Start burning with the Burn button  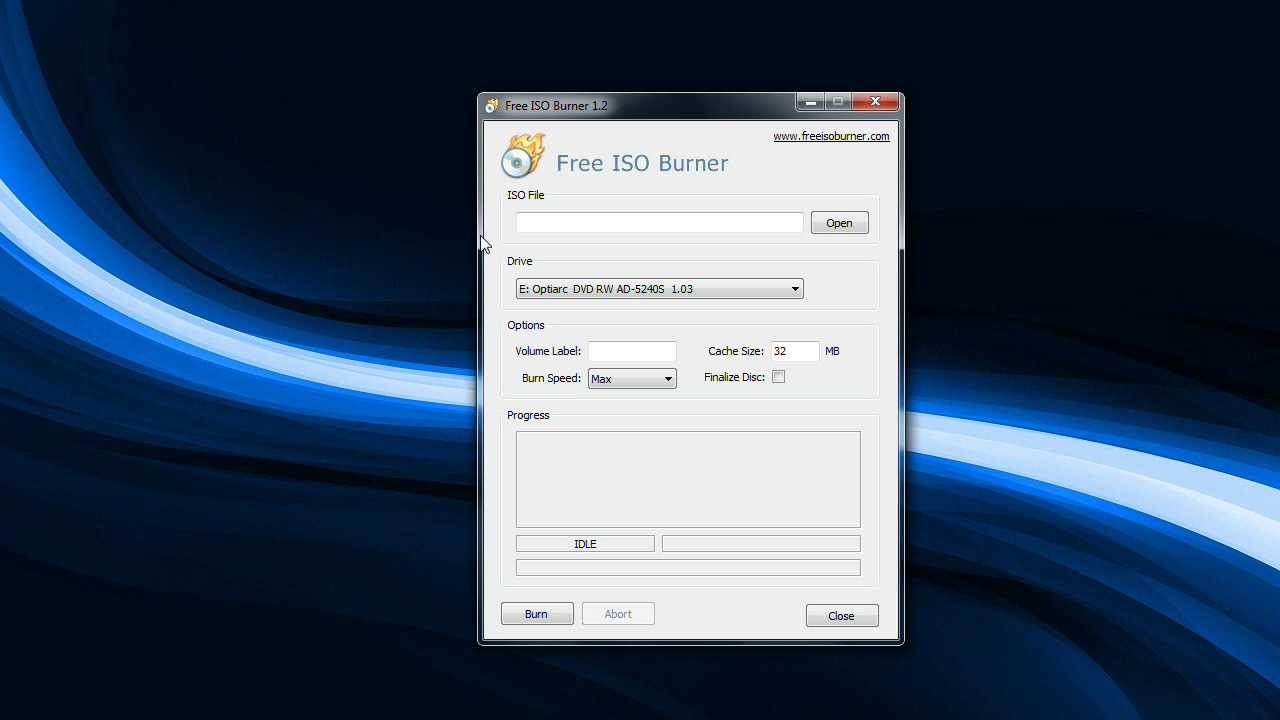click(x=537, y=614)
